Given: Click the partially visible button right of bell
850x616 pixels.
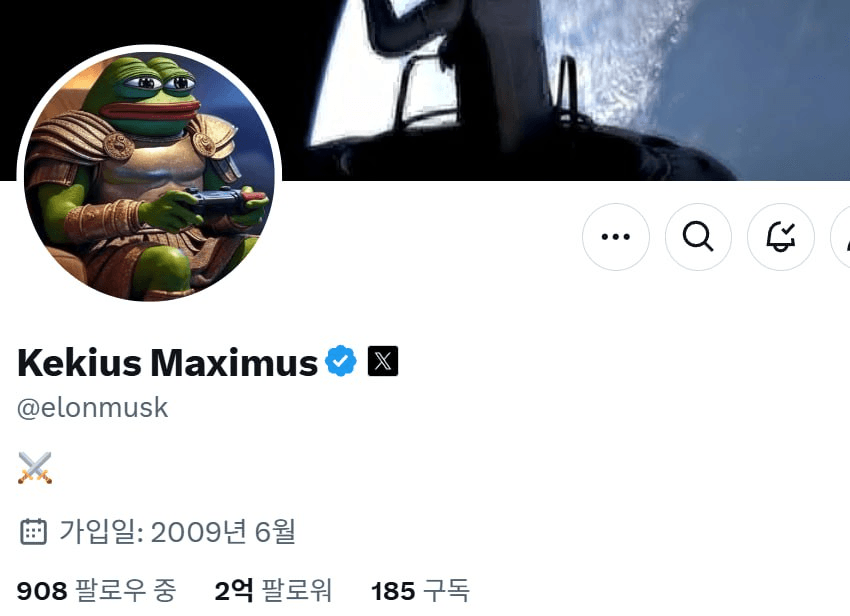Looking at the screenshot, I should 840,237.
